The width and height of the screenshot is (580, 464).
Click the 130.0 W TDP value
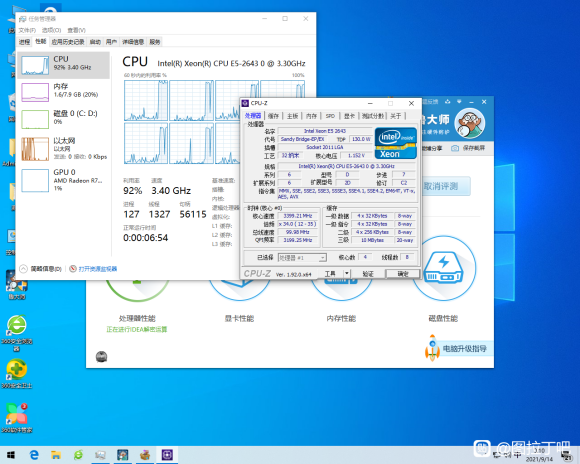[x=361, y=139]
